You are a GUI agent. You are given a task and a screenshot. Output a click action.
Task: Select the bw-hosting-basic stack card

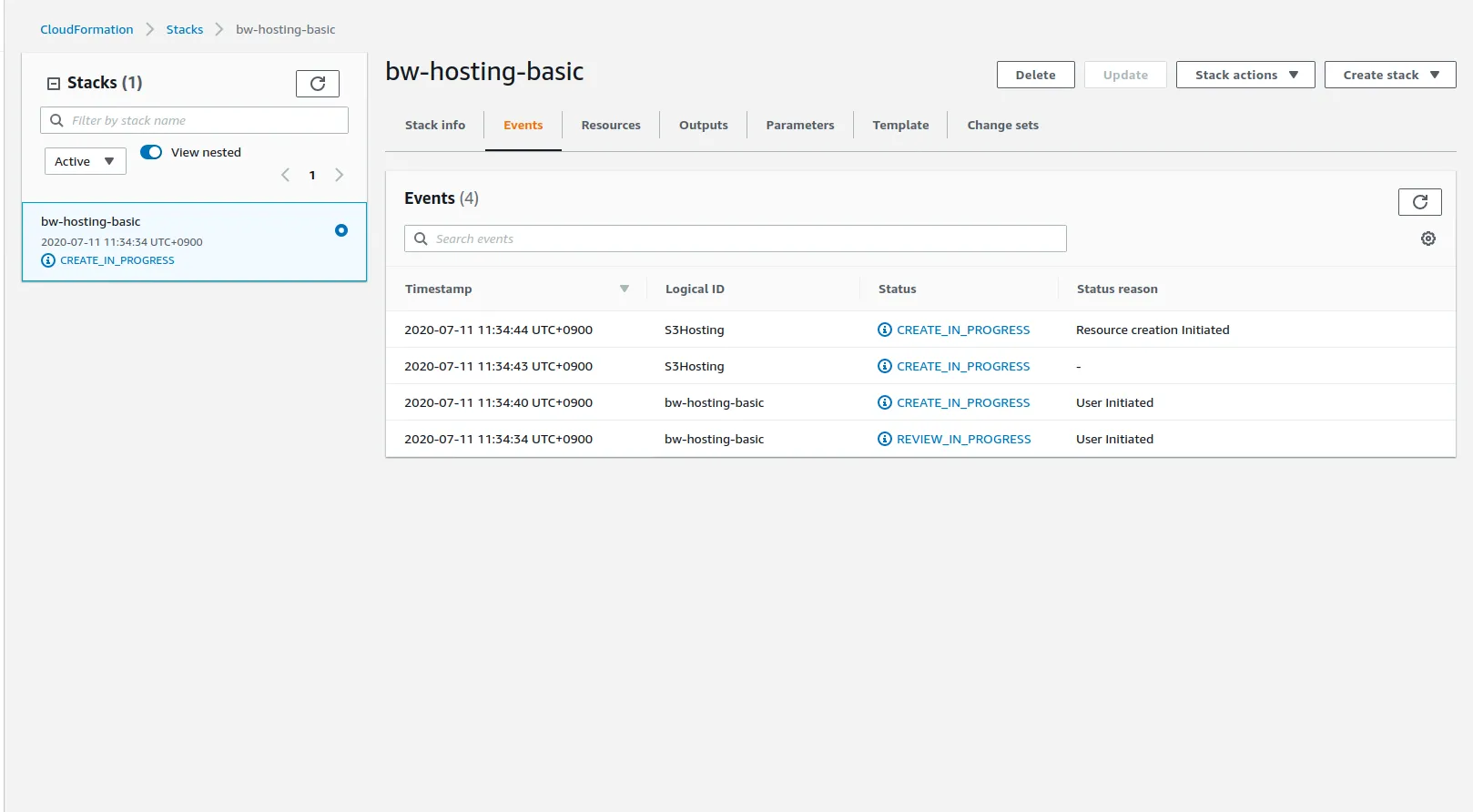click(x=194, y=241)
